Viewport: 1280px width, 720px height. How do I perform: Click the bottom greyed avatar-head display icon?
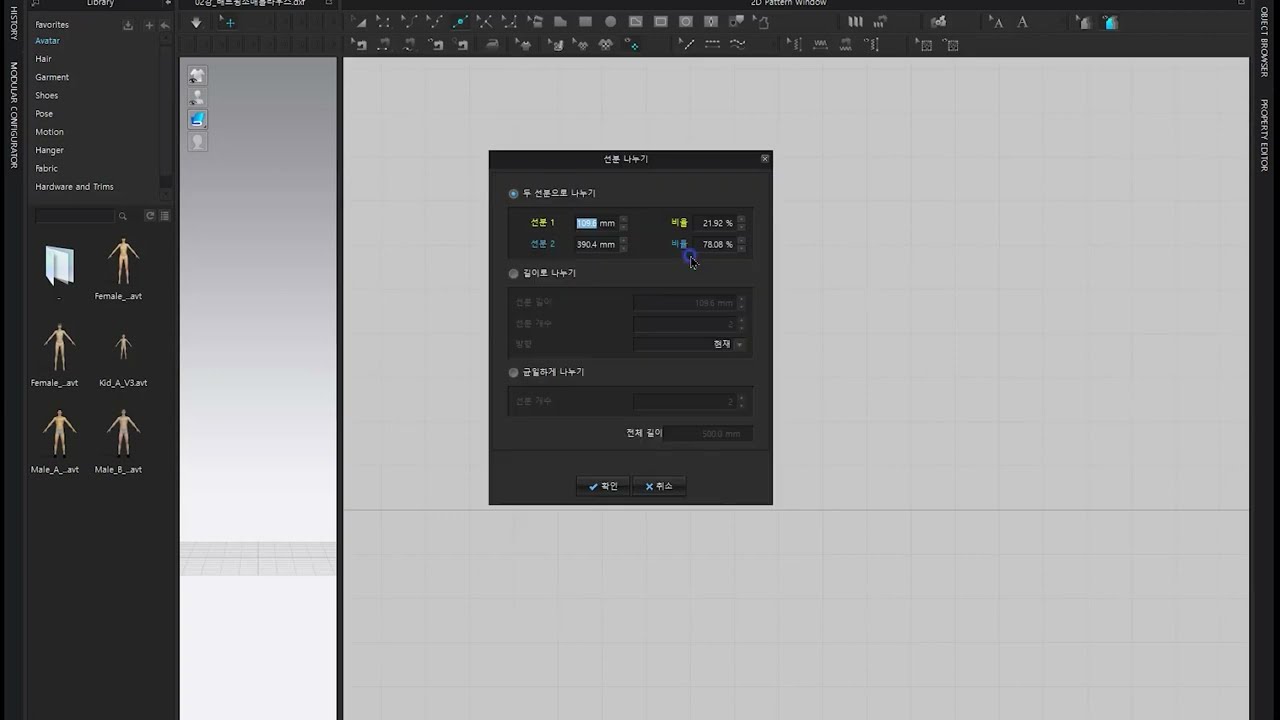[x=198, y=141]
